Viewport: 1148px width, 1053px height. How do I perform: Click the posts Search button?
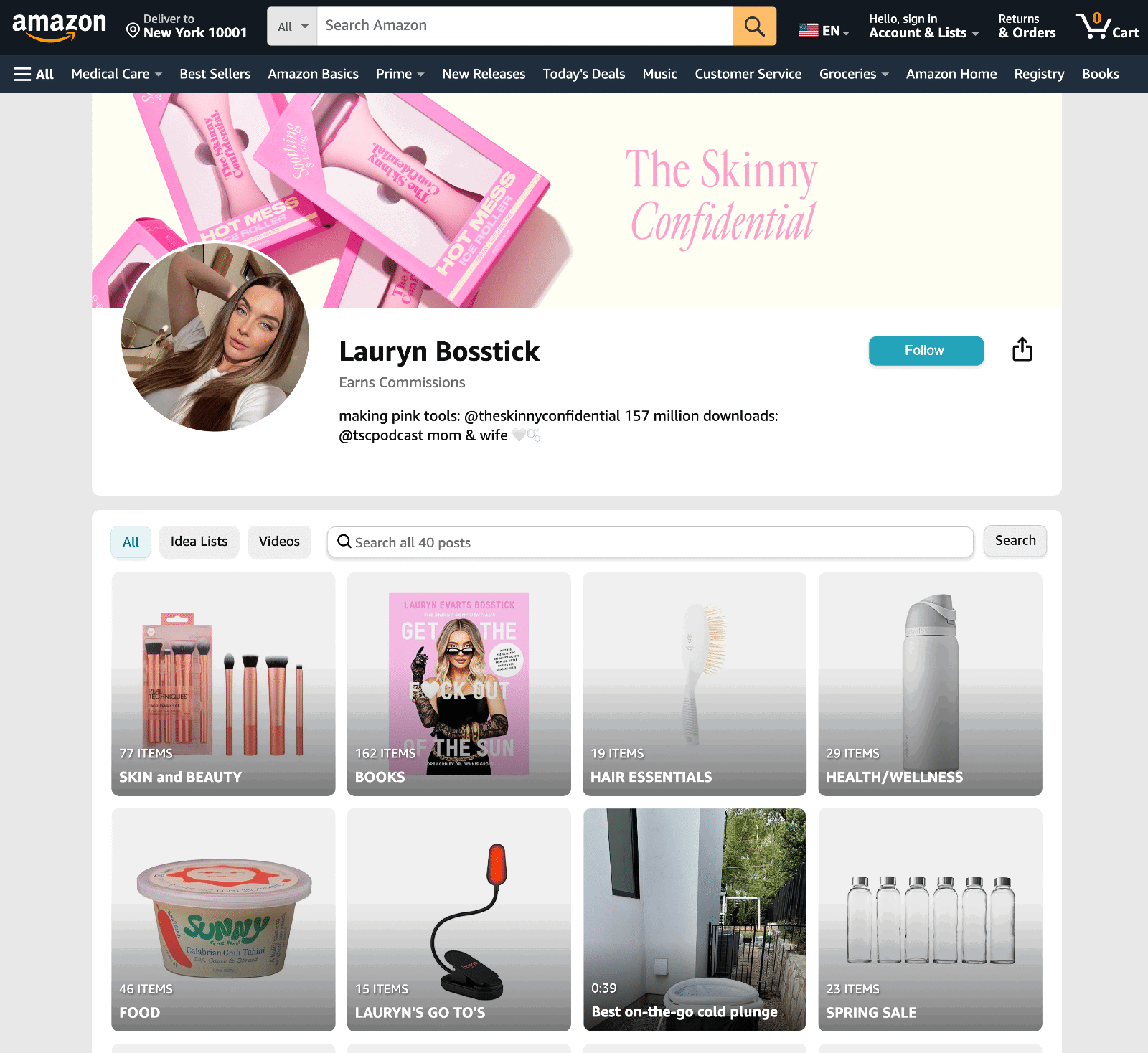pos(1015,541)
